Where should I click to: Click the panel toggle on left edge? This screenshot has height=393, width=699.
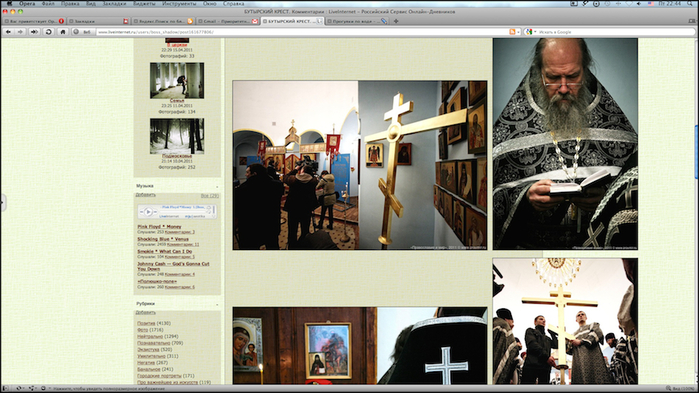[x=2, y=202]
